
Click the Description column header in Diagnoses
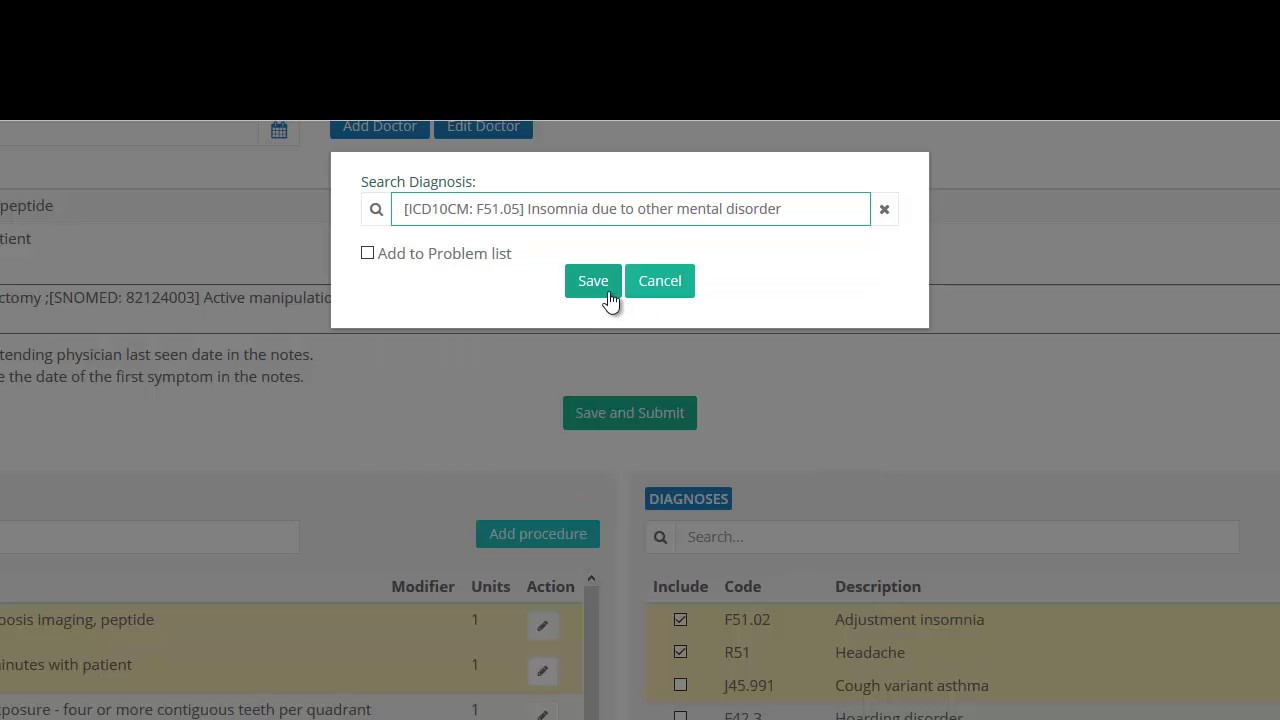point(878,587)
